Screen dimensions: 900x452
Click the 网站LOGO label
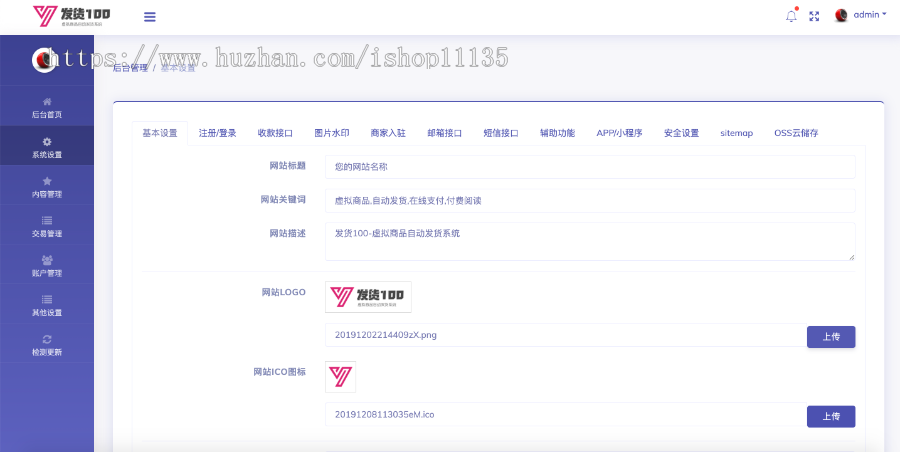[x=284, y=292]
